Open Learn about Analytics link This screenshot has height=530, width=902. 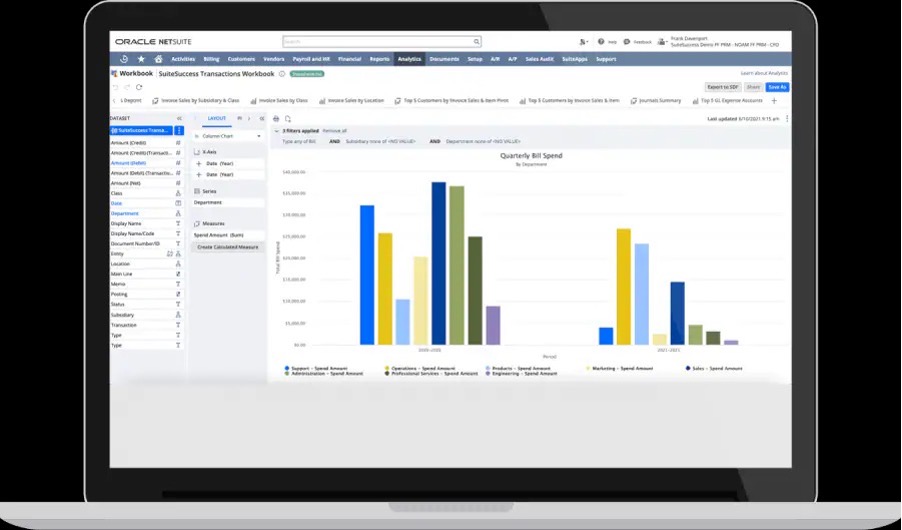(x=764, y=73)
